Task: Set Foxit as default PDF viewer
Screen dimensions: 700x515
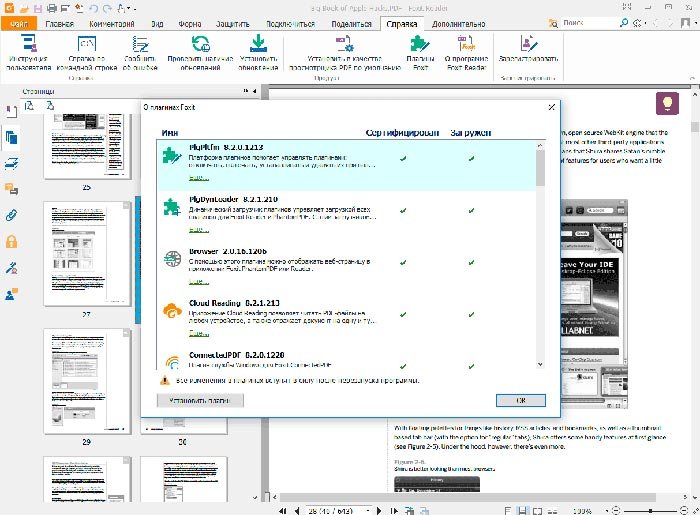Action: 345,53
